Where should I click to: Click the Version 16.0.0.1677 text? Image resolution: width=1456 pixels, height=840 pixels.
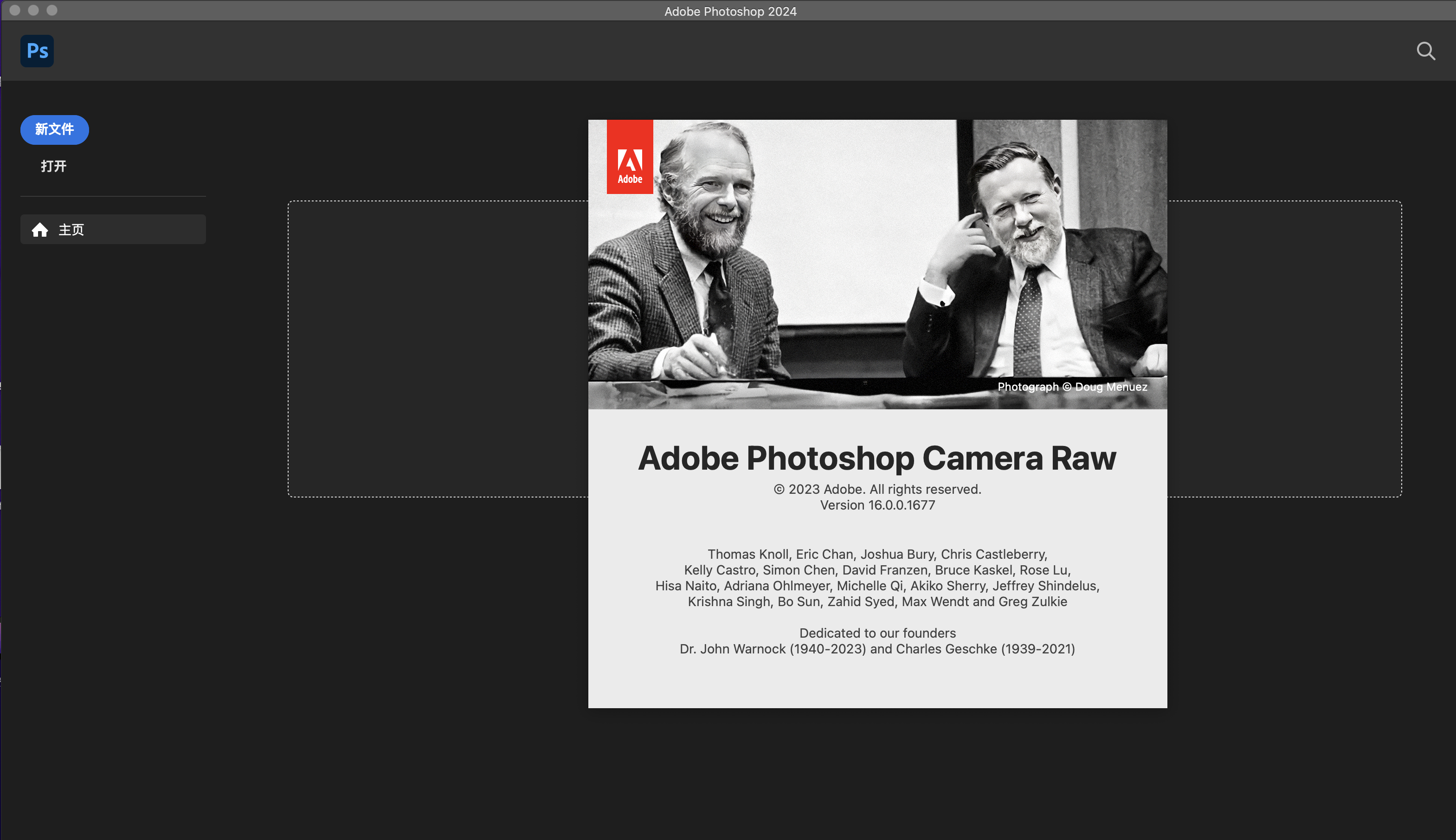coord(877,505)
